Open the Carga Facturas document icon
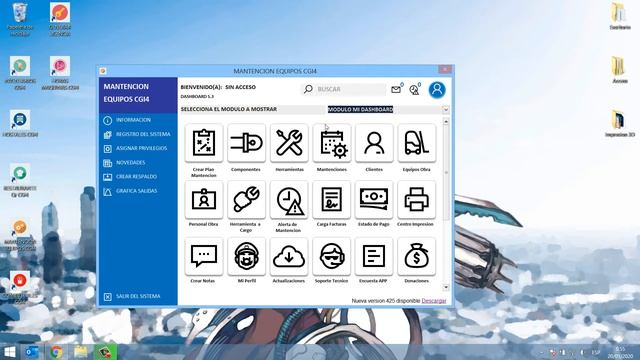 tap(331, 200)
